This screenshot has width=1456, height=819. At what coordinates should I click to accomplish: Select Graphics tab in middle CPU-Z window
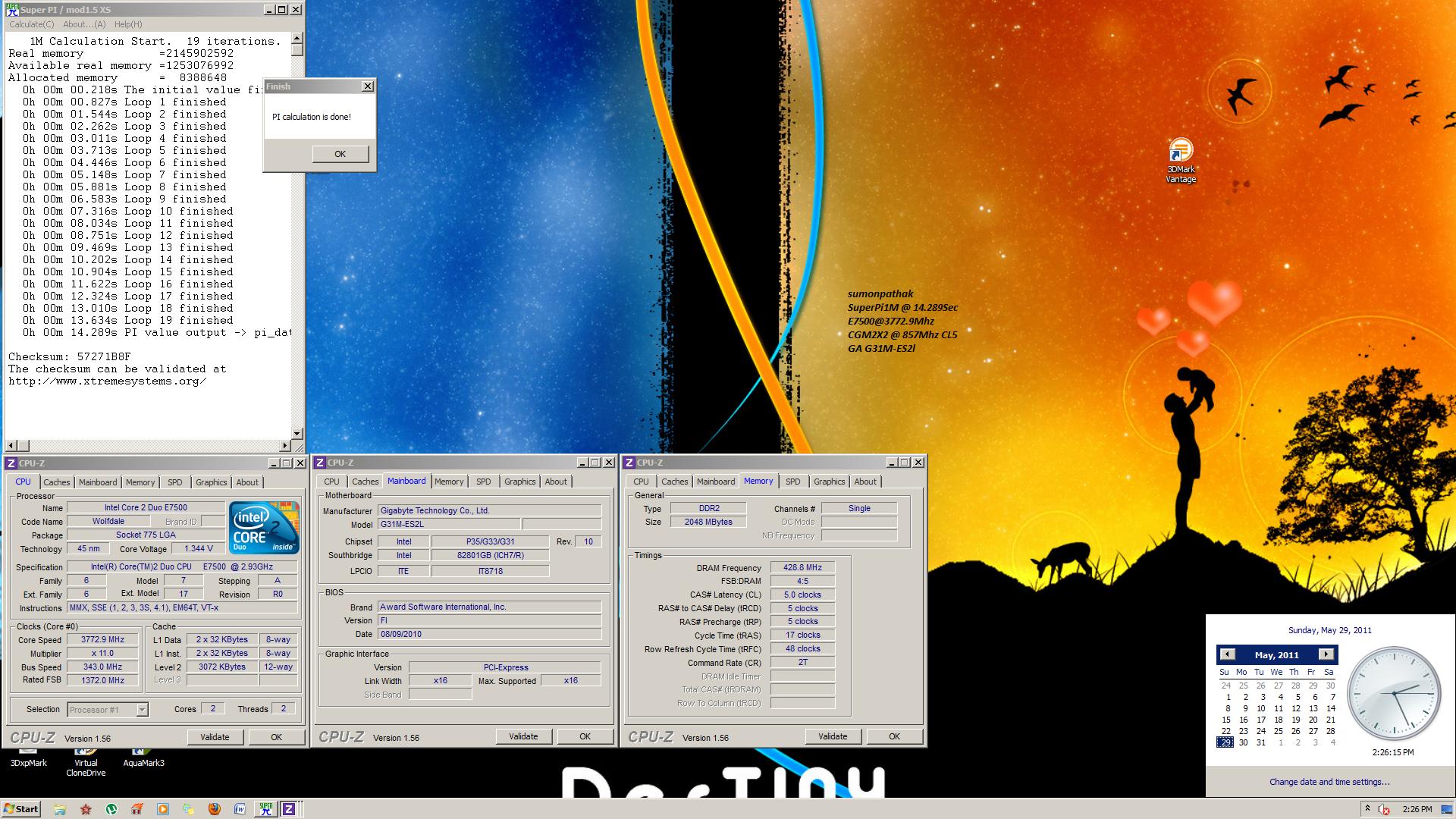pyautogui.click(x=520, y=482)
